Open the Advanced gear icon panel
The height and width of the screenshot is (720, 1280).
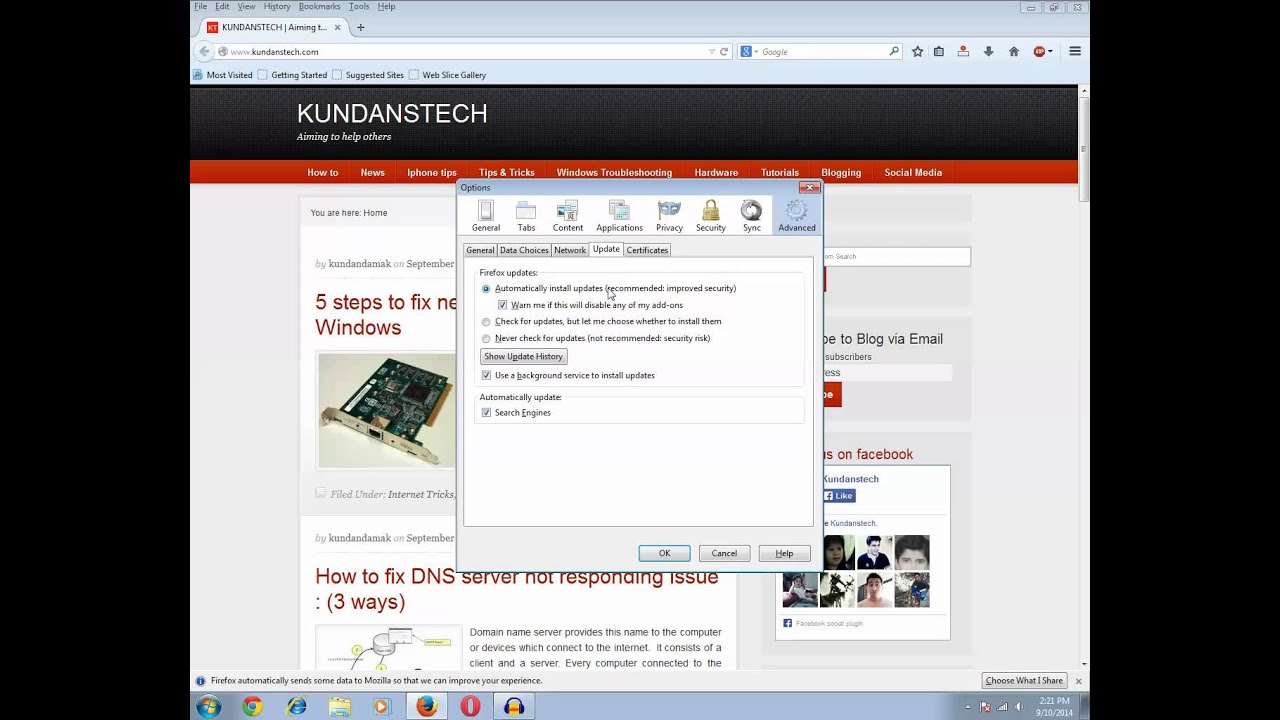[x=797, y=216]
